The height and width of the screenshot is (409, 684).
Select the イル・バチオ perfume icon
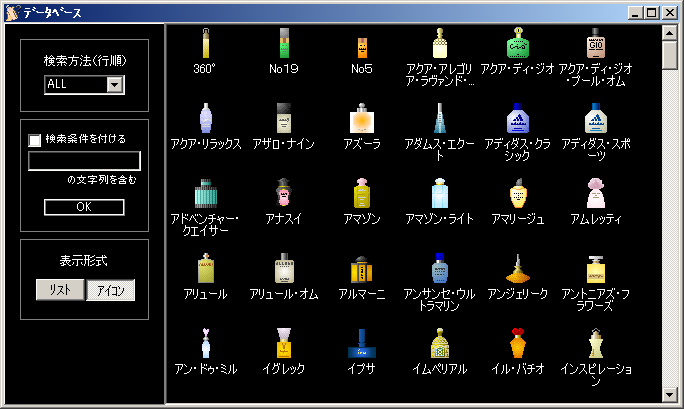point(518,344)
